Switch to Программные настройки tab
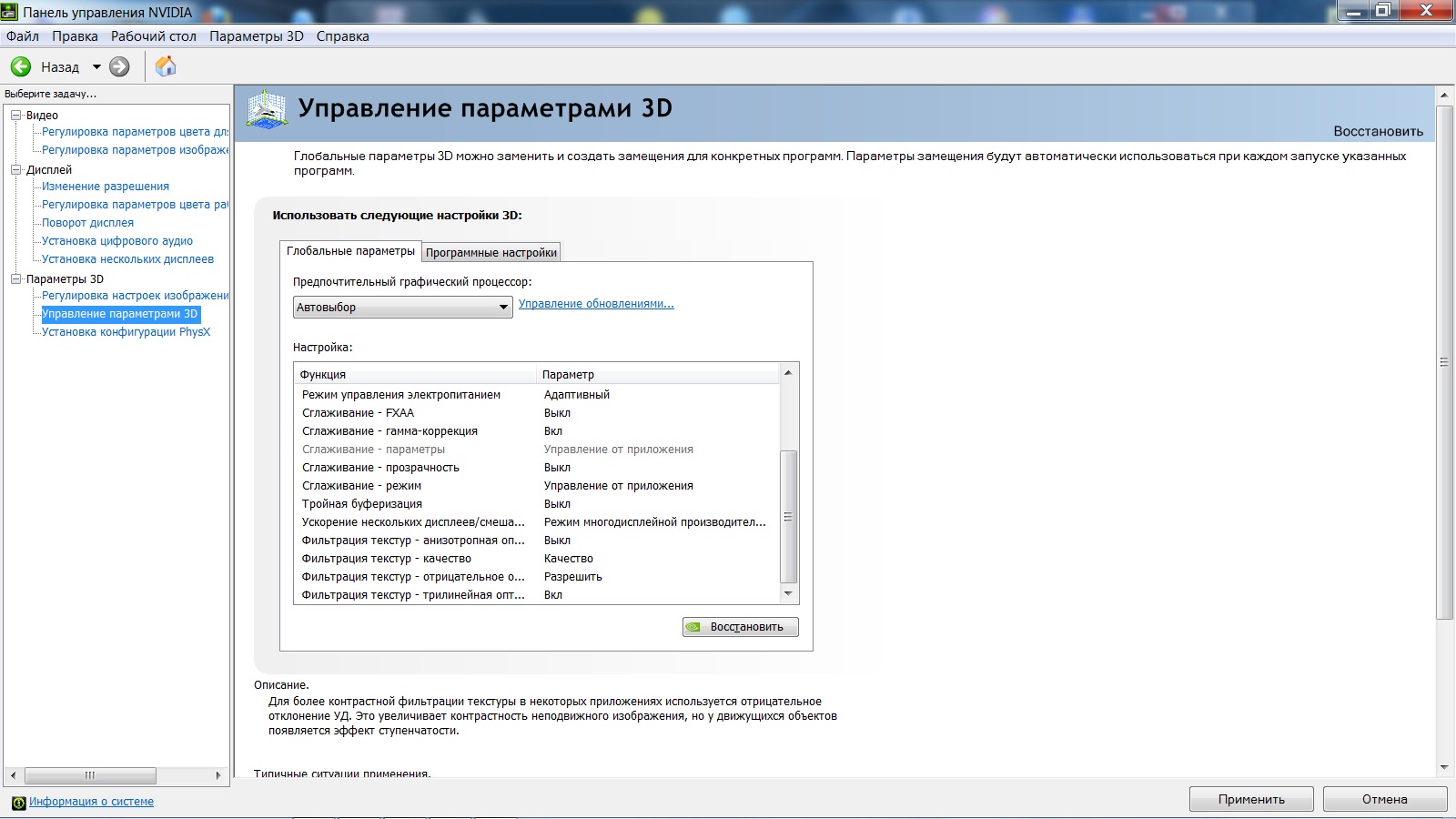The height and width of the screenshot is (819, 1456). (491, 253)
